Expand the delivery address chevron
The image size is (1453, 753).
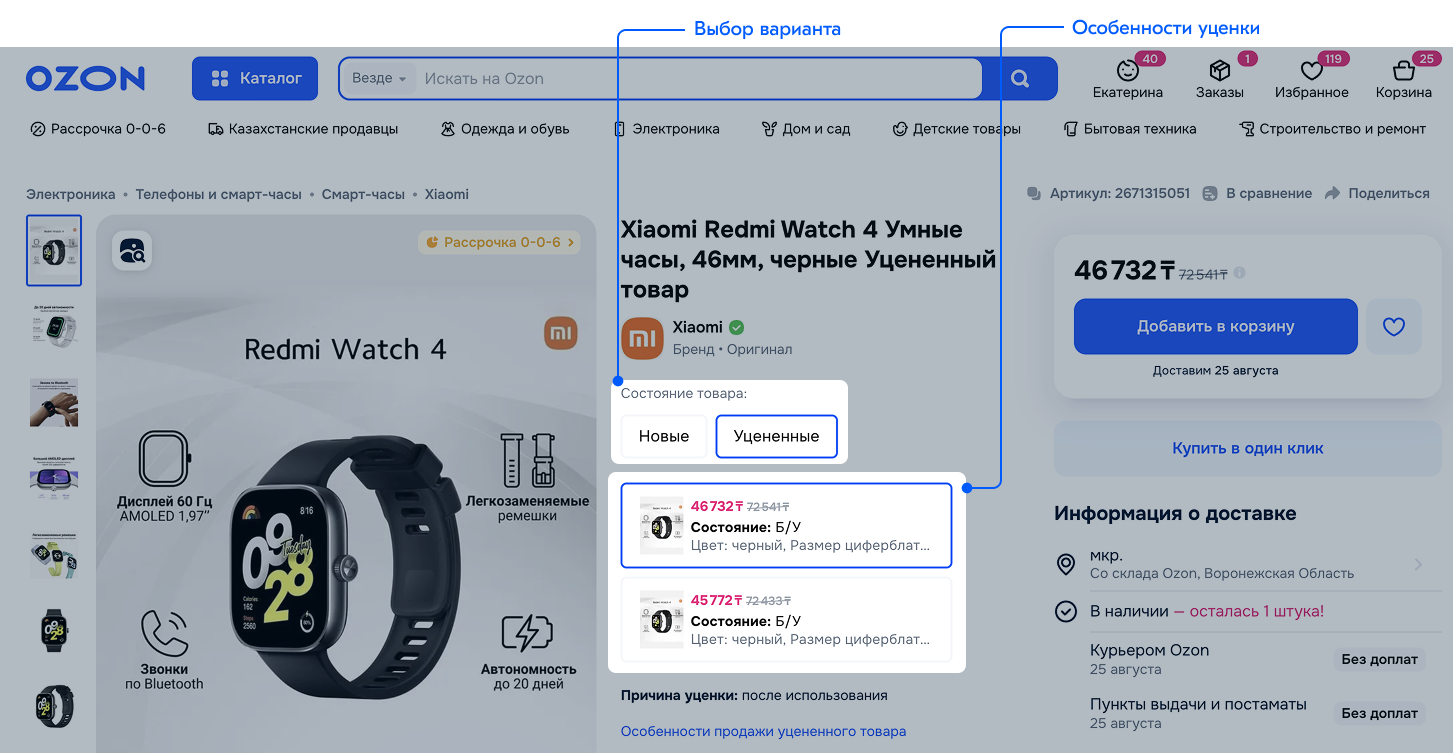(1418, 565)
